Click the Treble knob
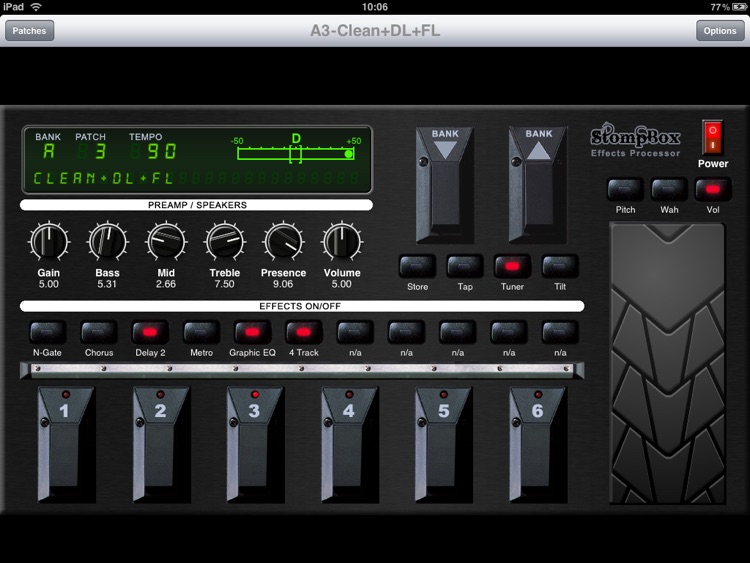This screenshot has width=750, height=563. click(x=225, y=242)
